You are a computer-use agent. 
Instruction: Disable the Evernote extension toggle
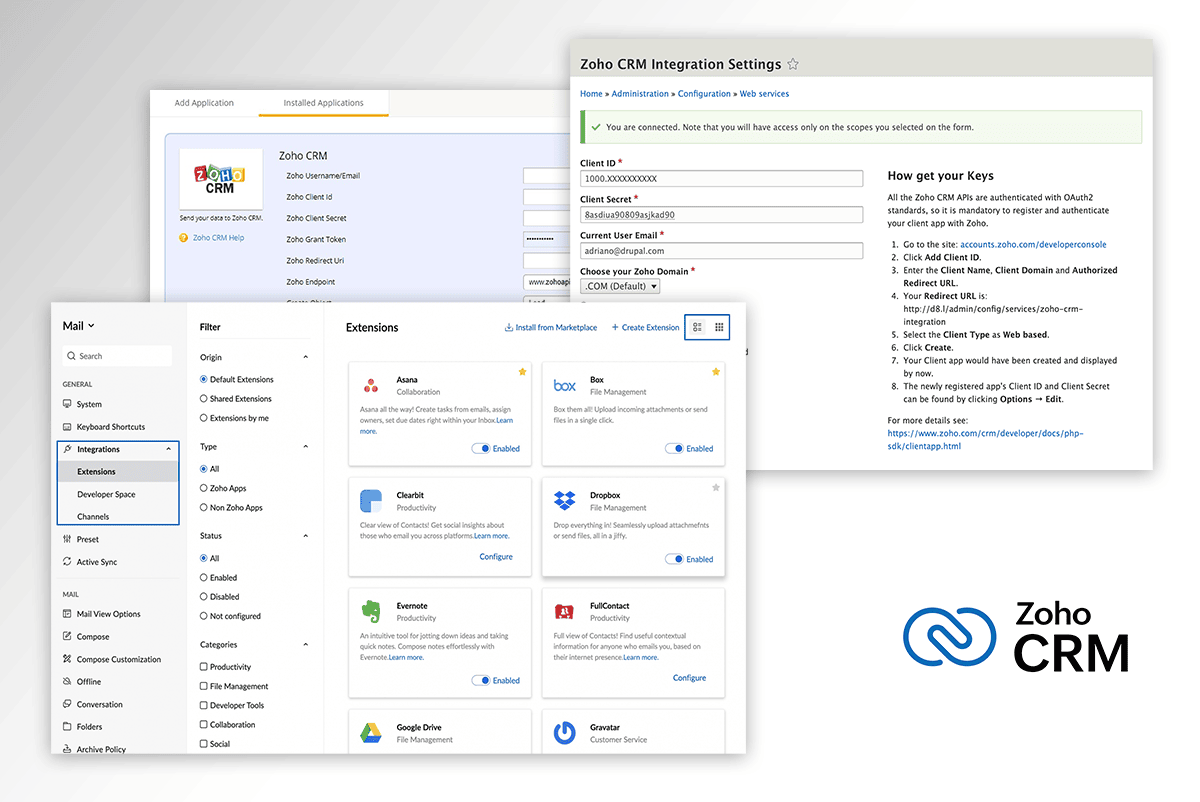tap(480, 680)
